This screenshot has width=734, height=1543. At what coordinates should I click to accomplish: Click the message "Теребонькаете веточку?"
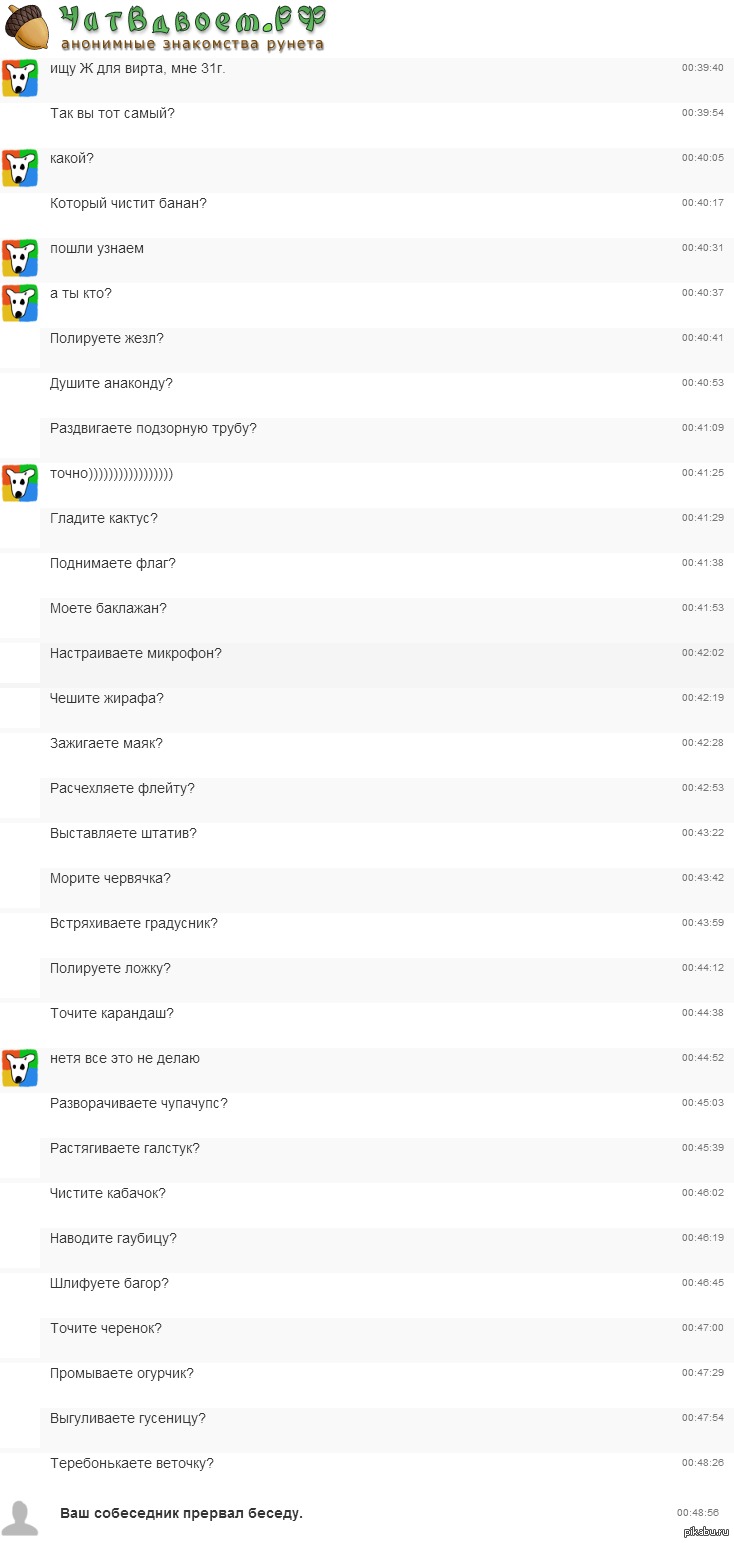(132, 1463)
